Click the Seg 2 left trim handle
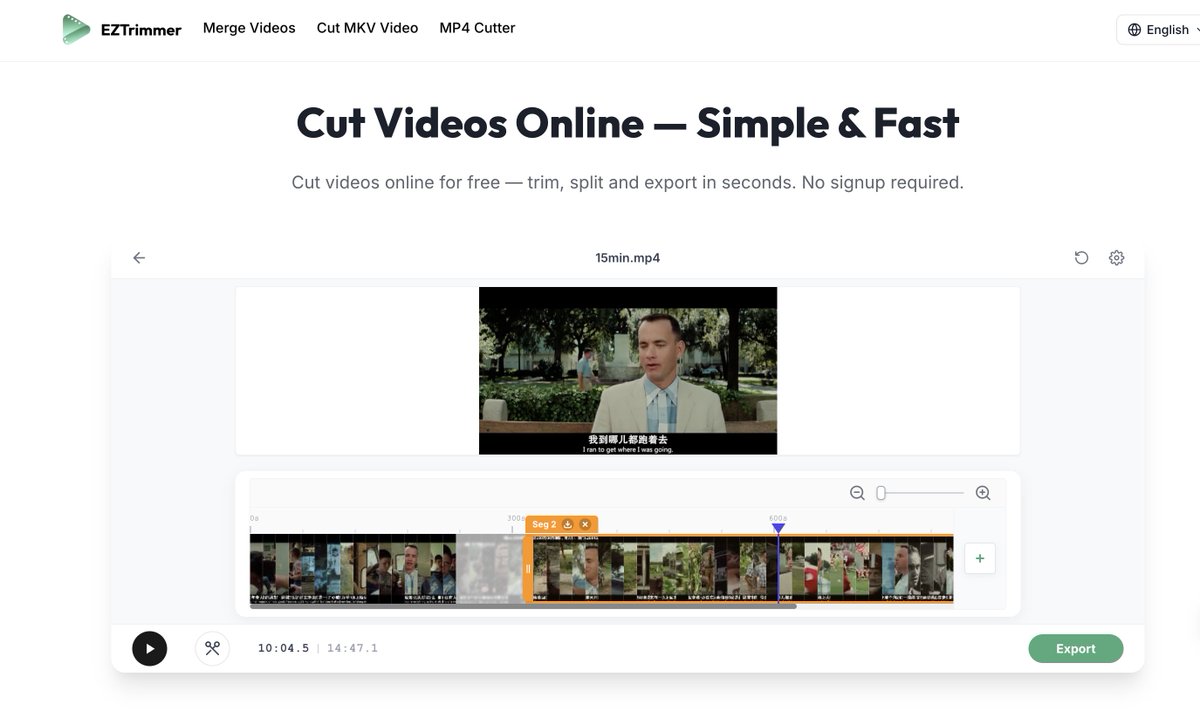The height and width of the screenshot is (718, 1200). [x=528, y=568]
